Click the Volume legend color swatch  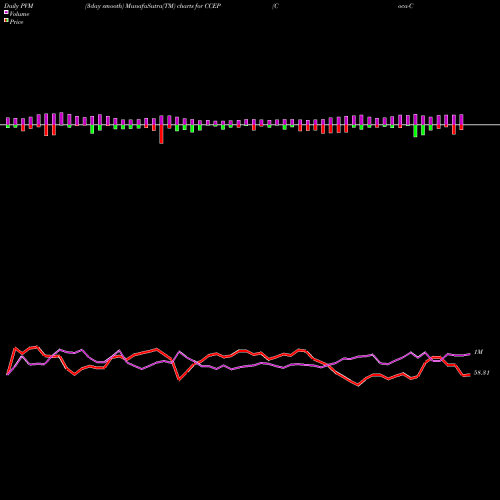point(6,12)
